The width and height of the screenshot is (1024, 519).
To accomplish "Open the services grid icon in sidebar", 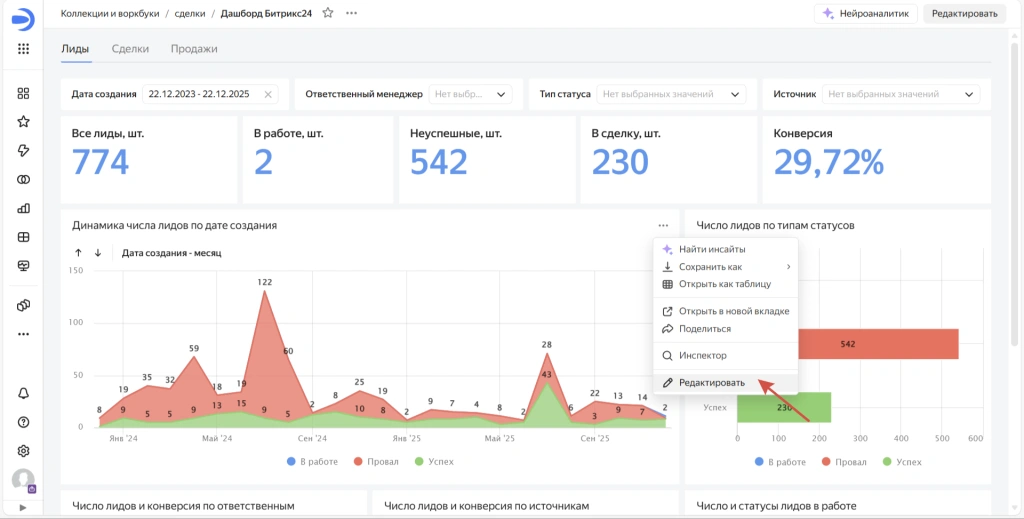I will (x=24, y=48).
